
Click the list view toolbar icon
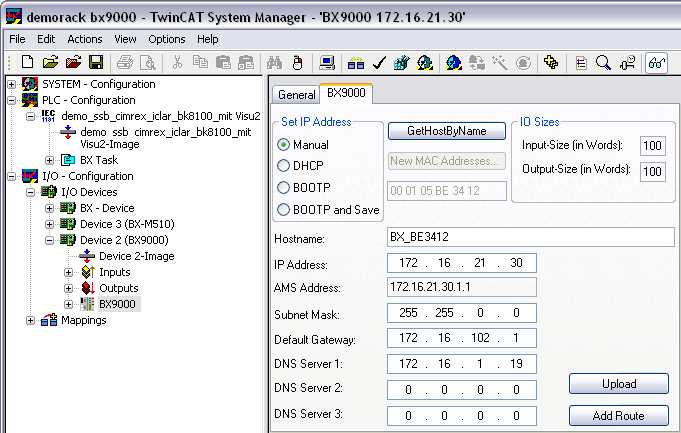click(x=581, y=63)
